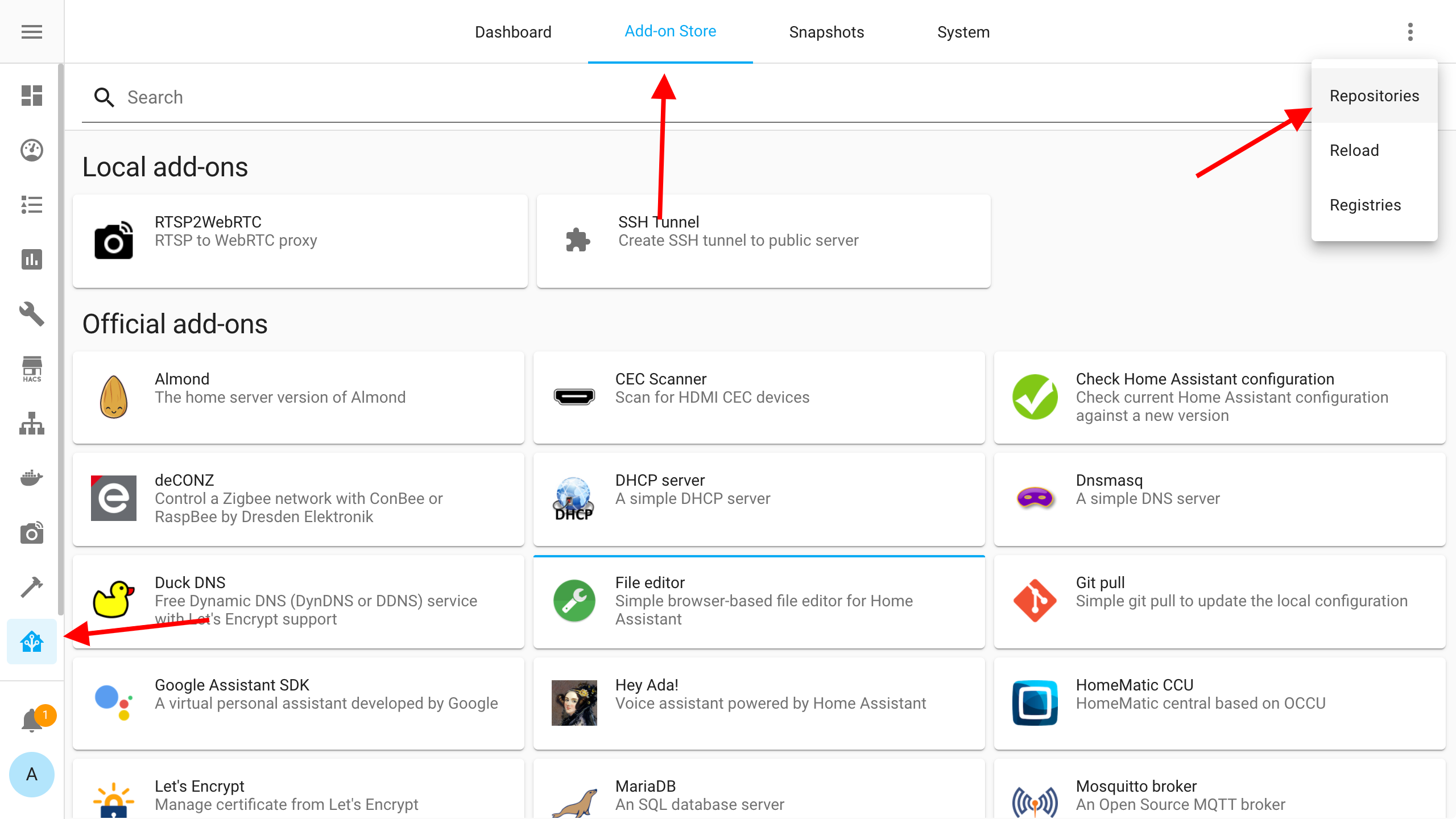The height and width of the screenshot is (819, 1456).
Task: Open the hamburger sidebar menu
Action: pyautogui.click(x=32, y=32)
